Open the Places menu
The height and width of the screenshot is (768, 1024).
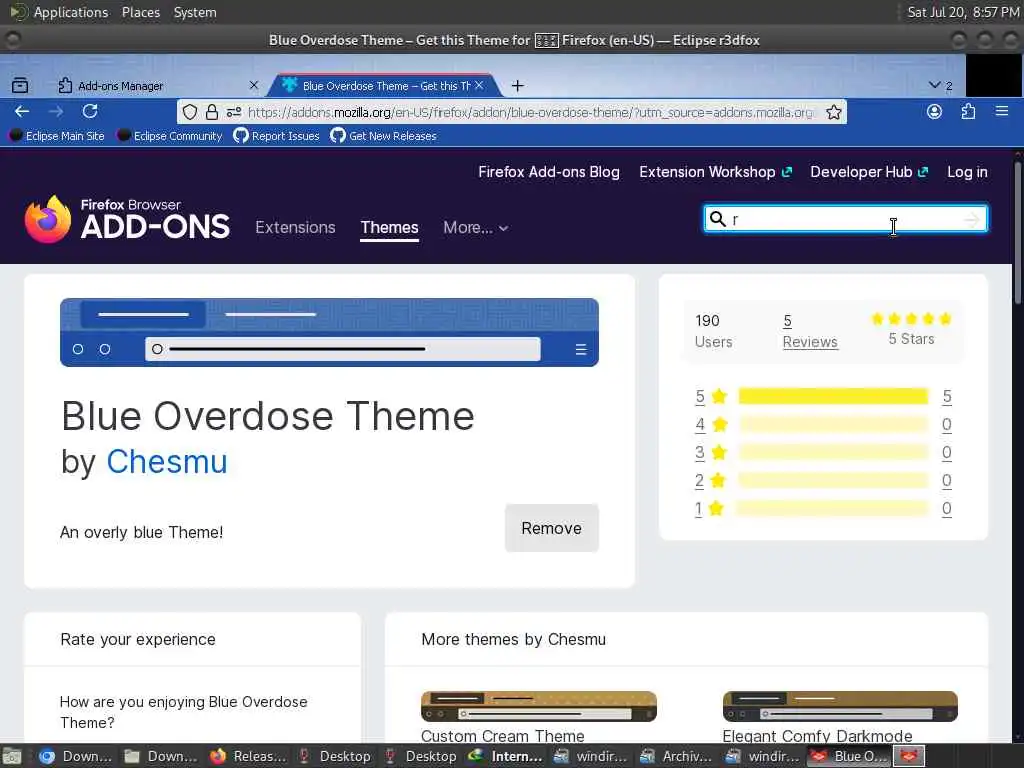pos(140,12)
